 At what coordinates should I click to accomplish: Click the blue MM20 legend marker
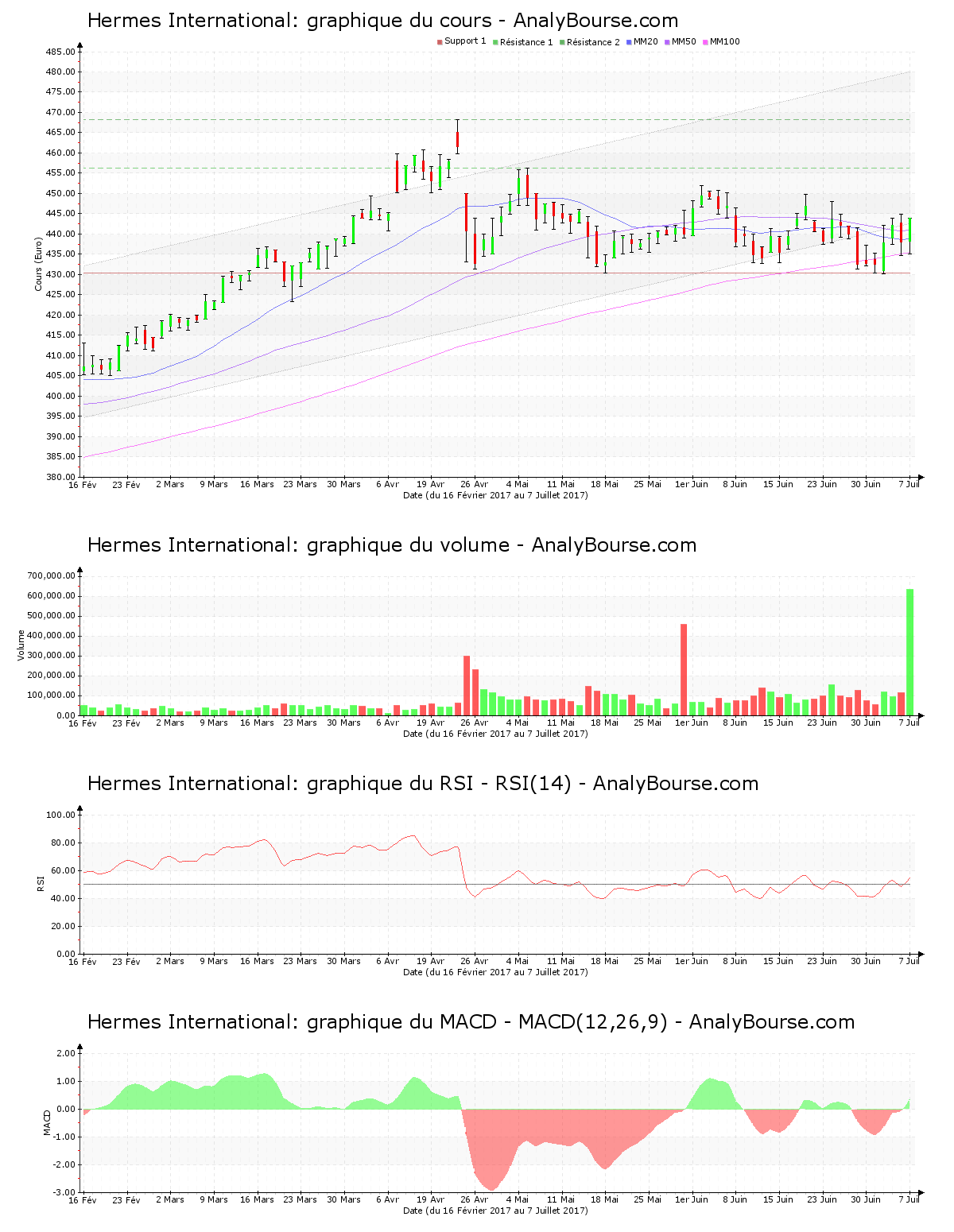click(x=630, y=42)
